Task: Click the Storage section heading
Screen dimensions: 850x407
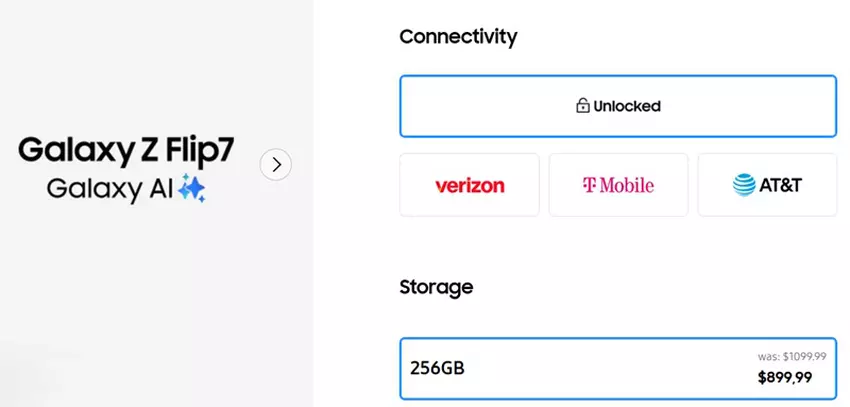Action: click(436, 287)
